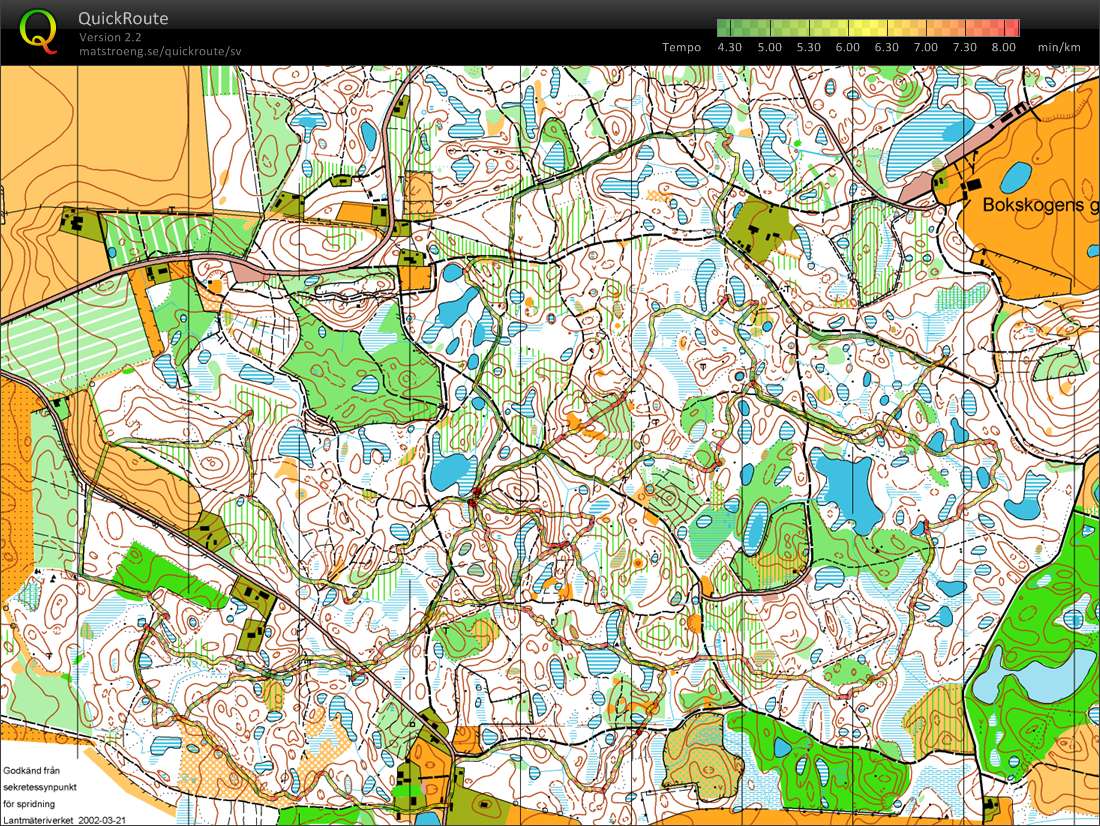Click the QuickRoute title text
1100x826 pixels.
click(123, 18)
